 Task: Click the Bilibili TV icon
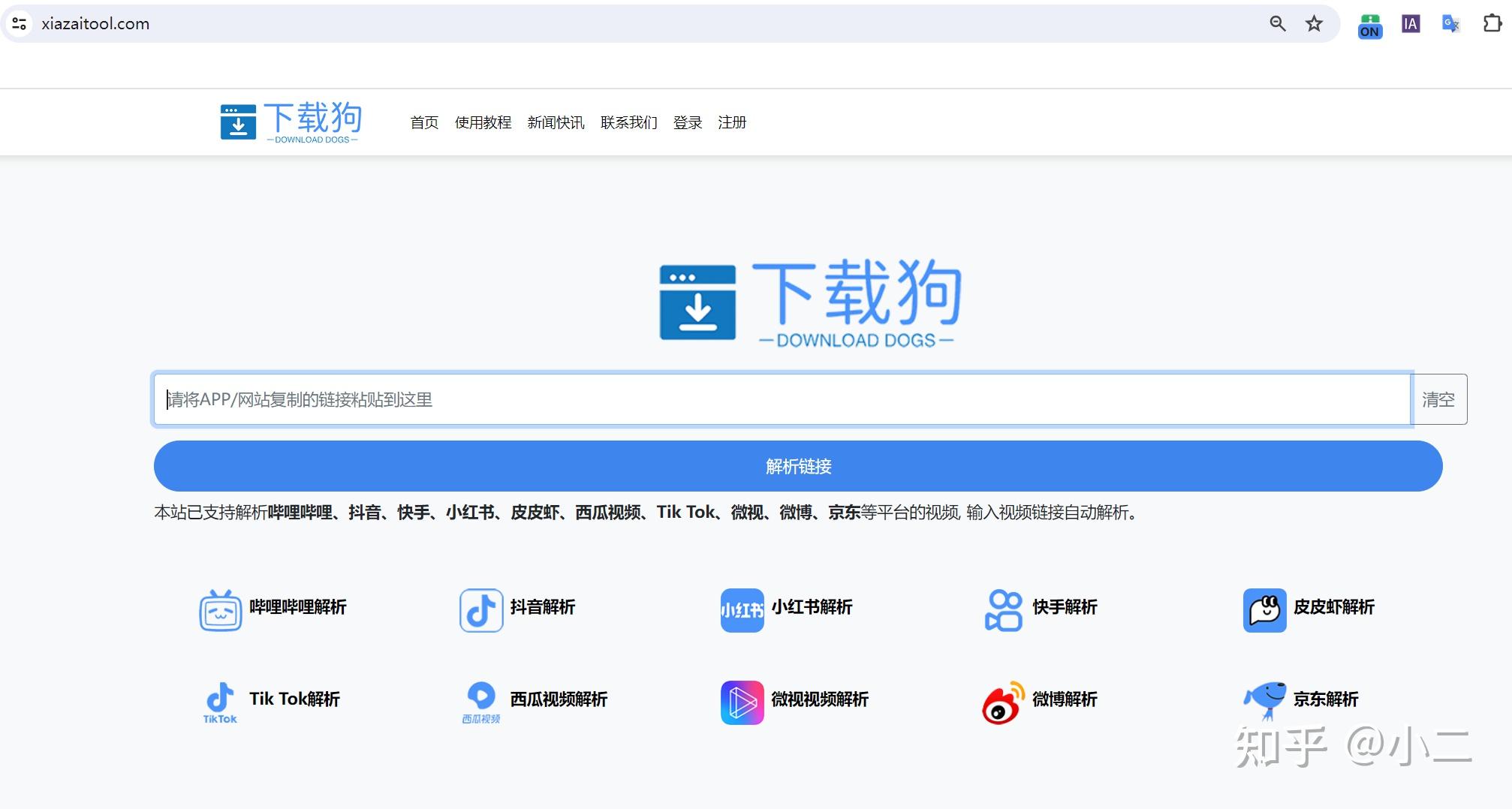coord(220,609)
